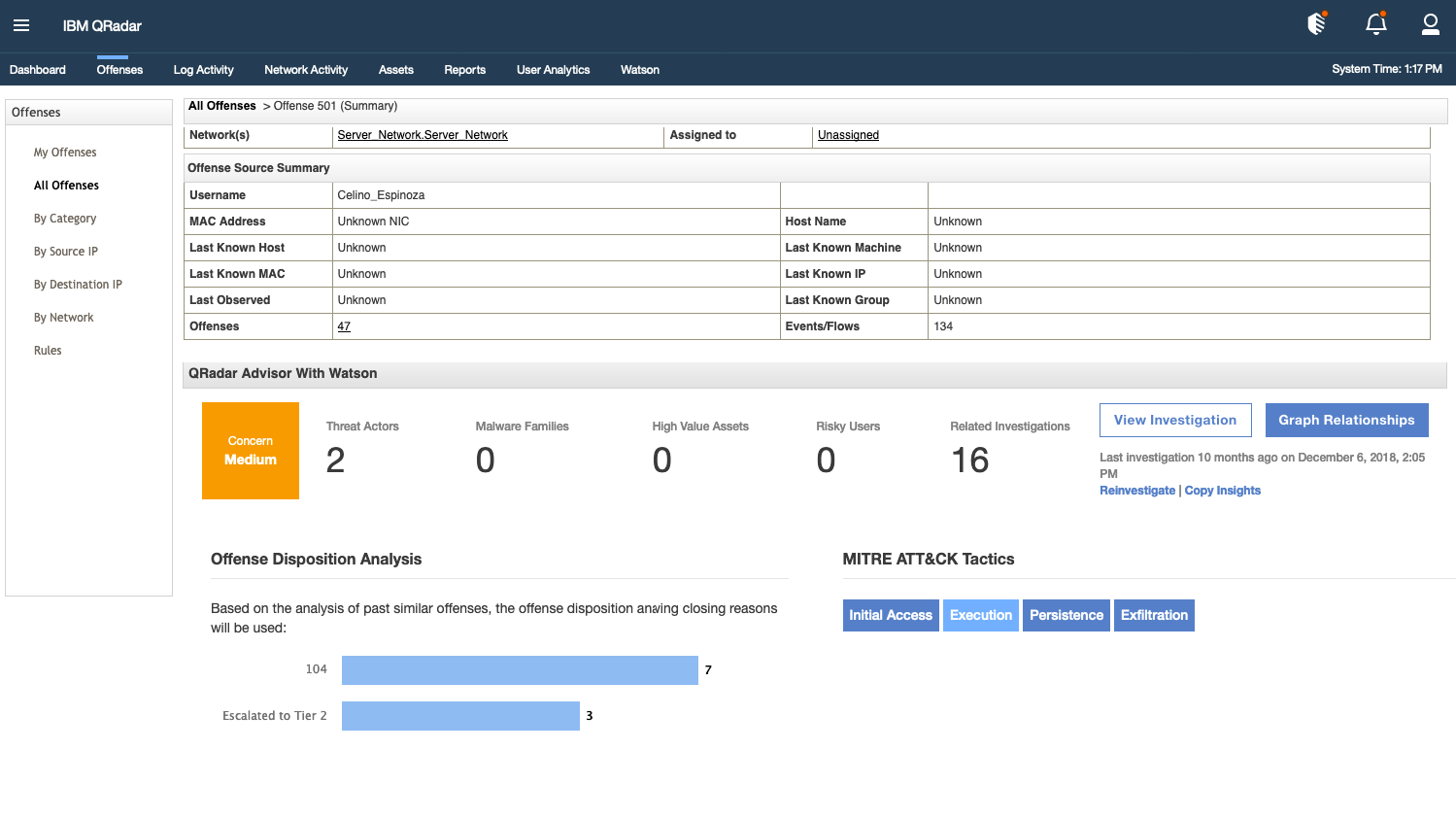Click the Graph Relationships button
Screen dimensions: 1456x819
(1346, 420)
